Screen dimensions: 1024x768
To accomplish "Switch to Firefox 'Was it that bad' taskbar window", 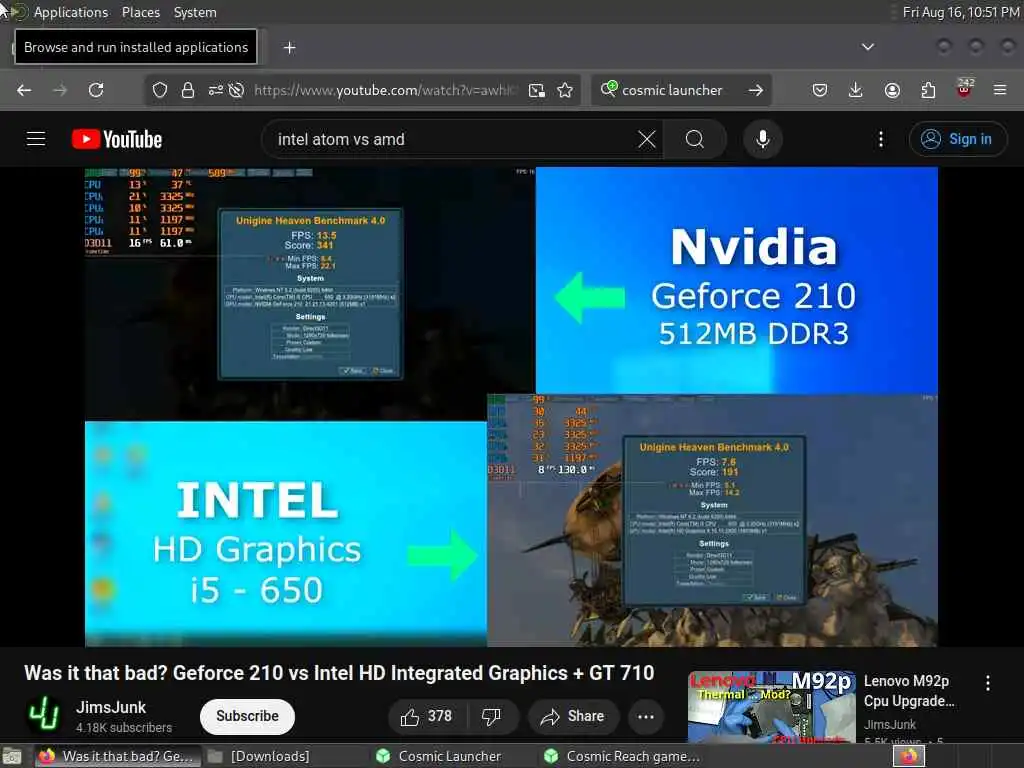I will [116, 756].
